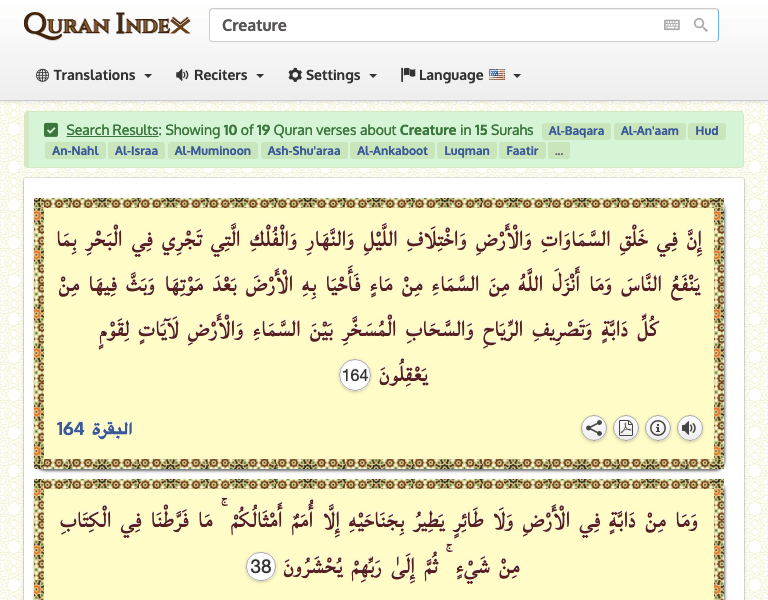768x600 pixels.
Task: Click the speaker icon beside Reciters
Action: (182, 75)
